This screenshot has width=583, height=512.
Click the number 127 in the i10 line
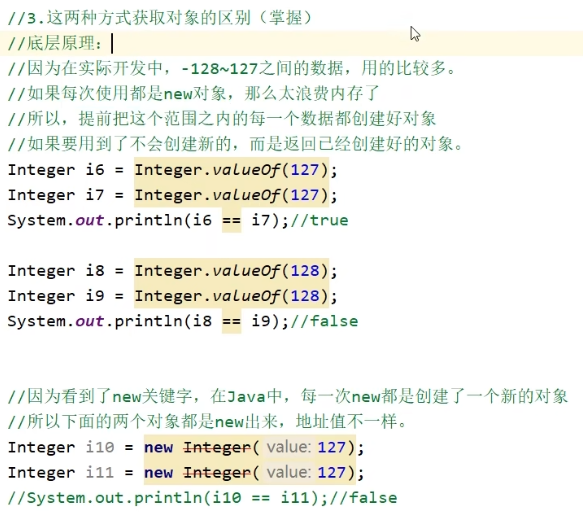(332, 447)
